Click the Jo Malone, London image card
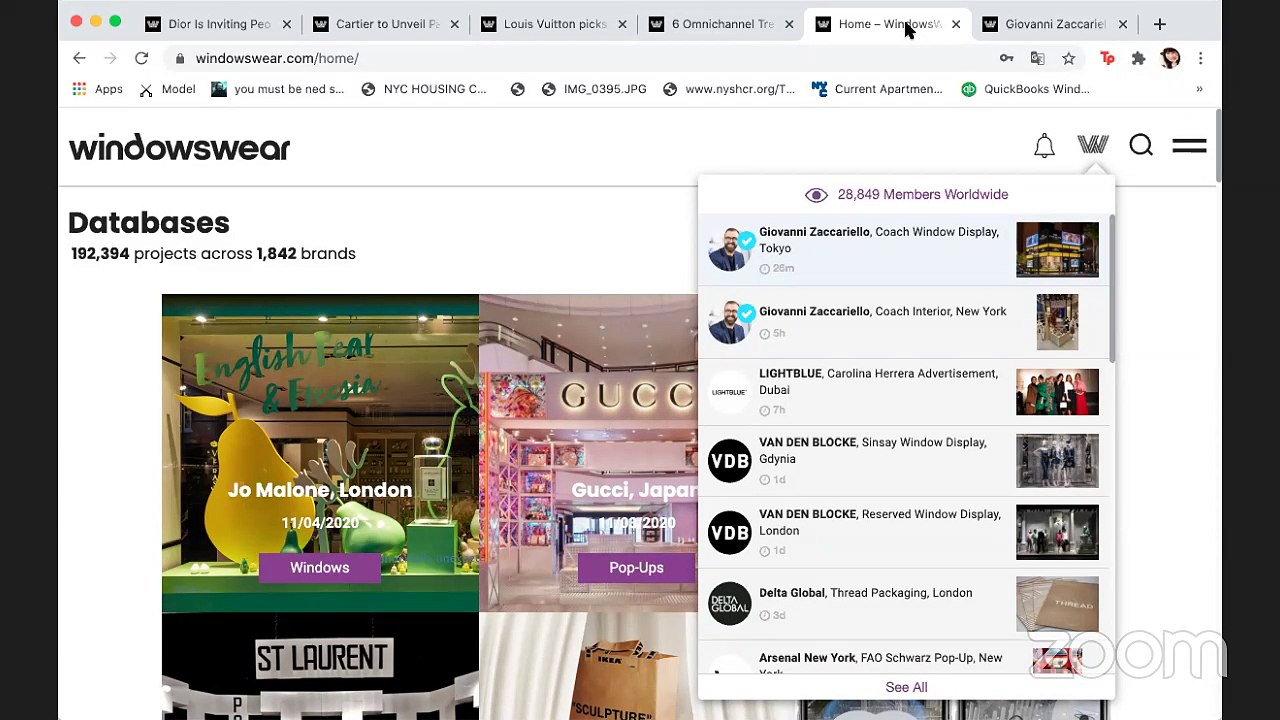 [320, 452]
